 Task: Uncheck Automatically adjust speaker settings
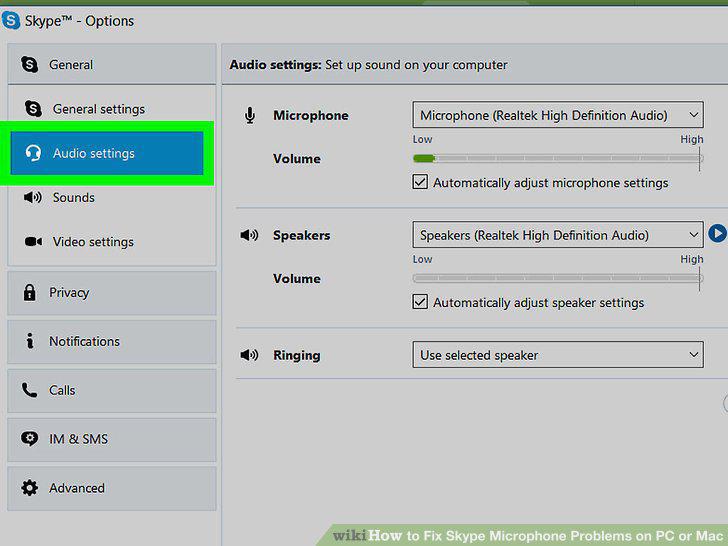420,302
